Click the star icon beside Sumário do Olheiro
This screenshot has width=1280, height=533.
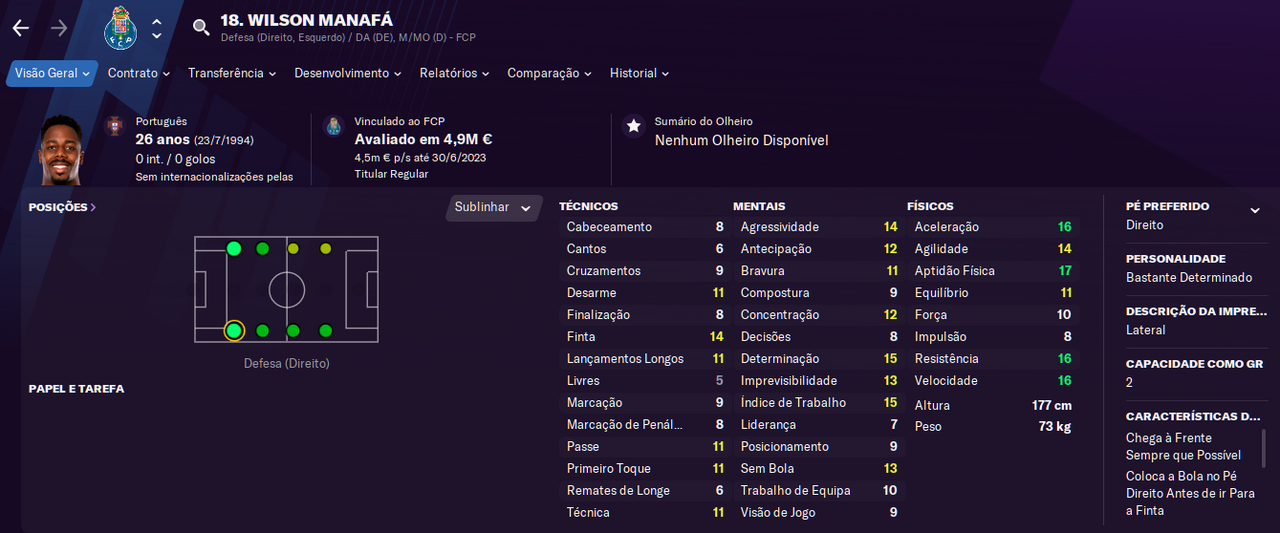(633, 126)
